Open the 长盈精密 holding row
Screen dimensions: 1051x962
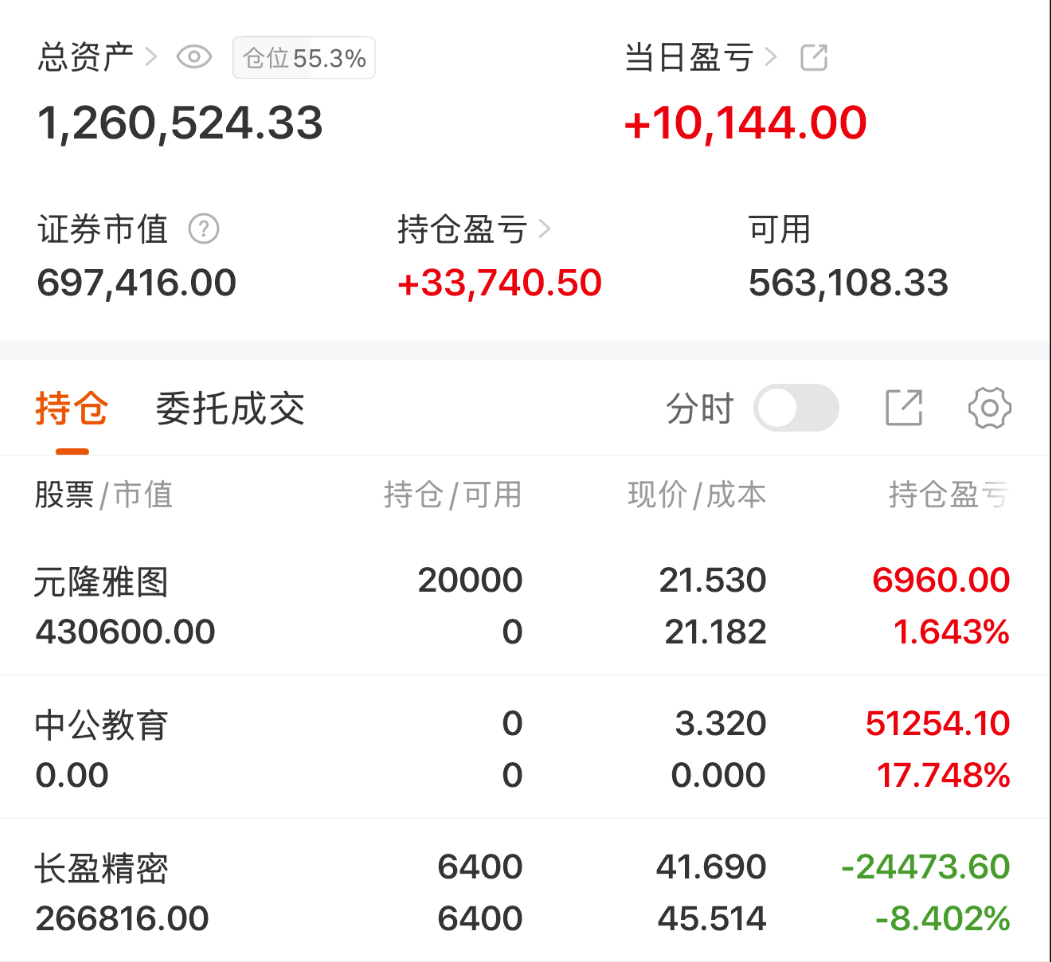pyautogui.click(x=526, y=892)
